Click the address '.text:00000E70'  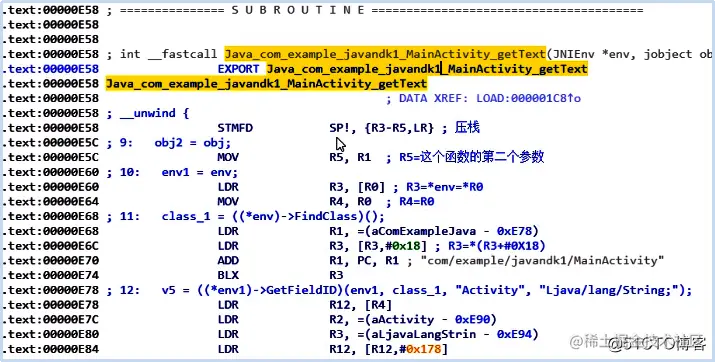pos(51,261)
